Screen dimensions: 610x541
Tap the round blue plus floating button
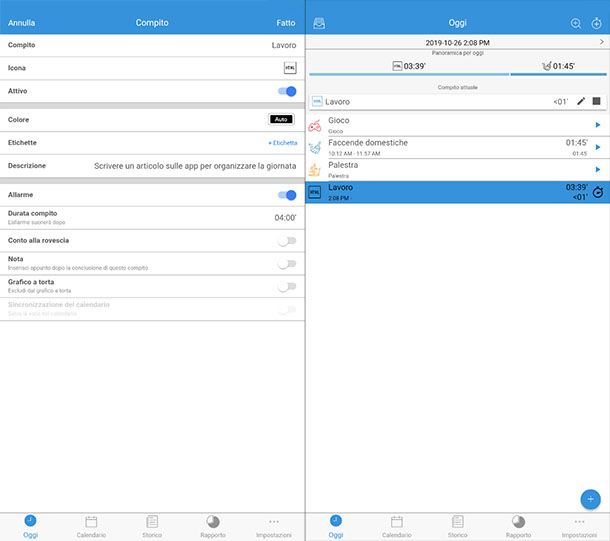pyautogui.click(x=589, y=499)
